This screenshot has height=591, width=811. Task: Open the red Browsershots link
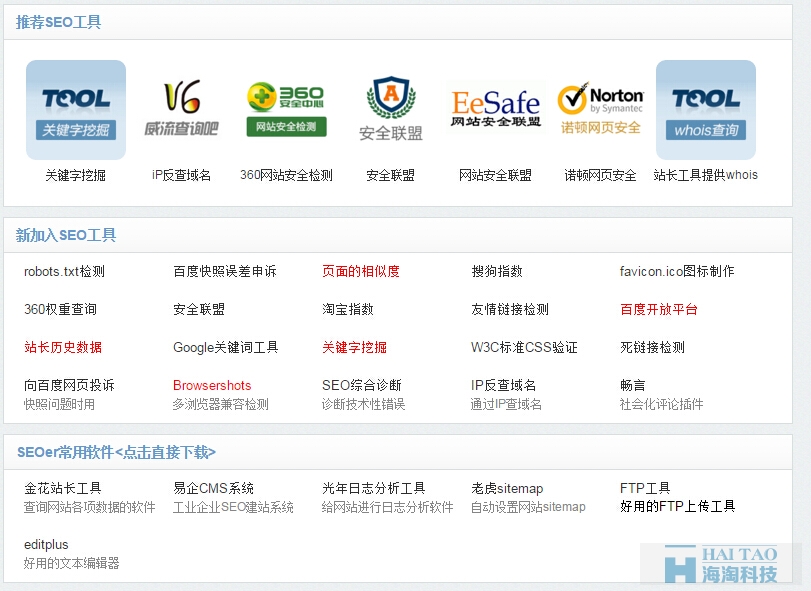click(212, 385)
